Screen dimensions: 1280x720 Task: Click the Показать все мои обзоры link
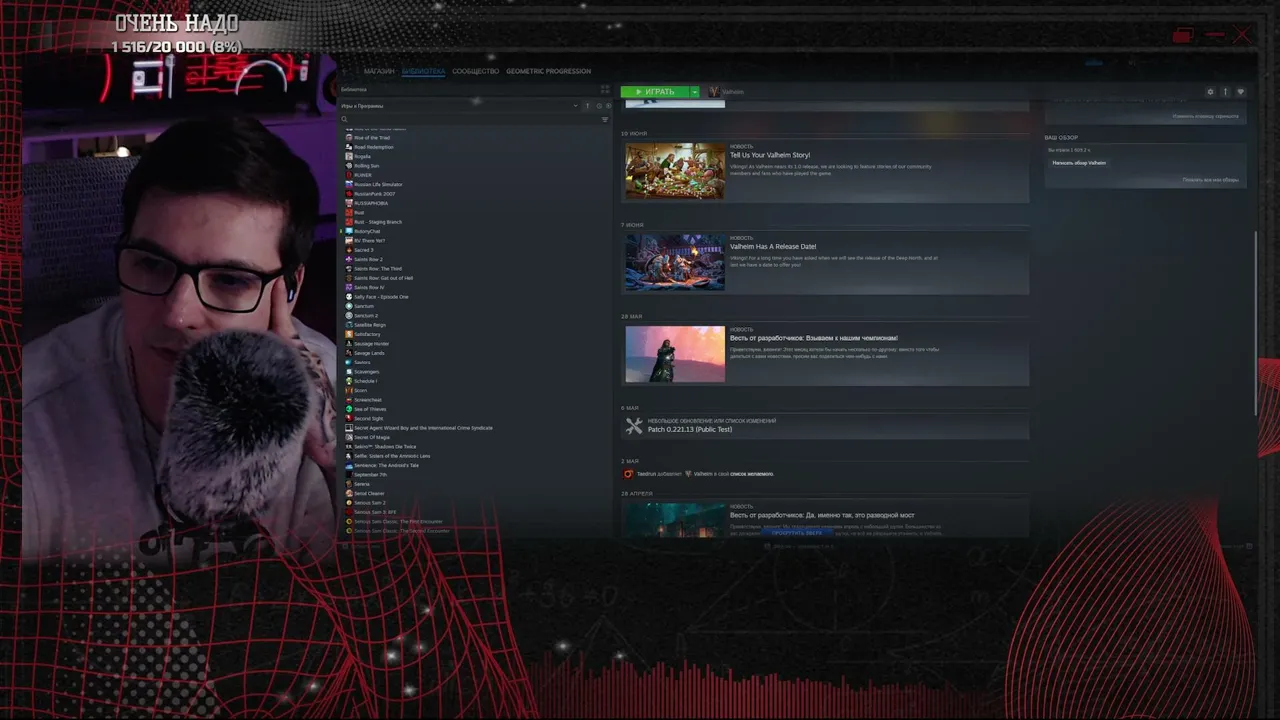[x=1210, y=180]
